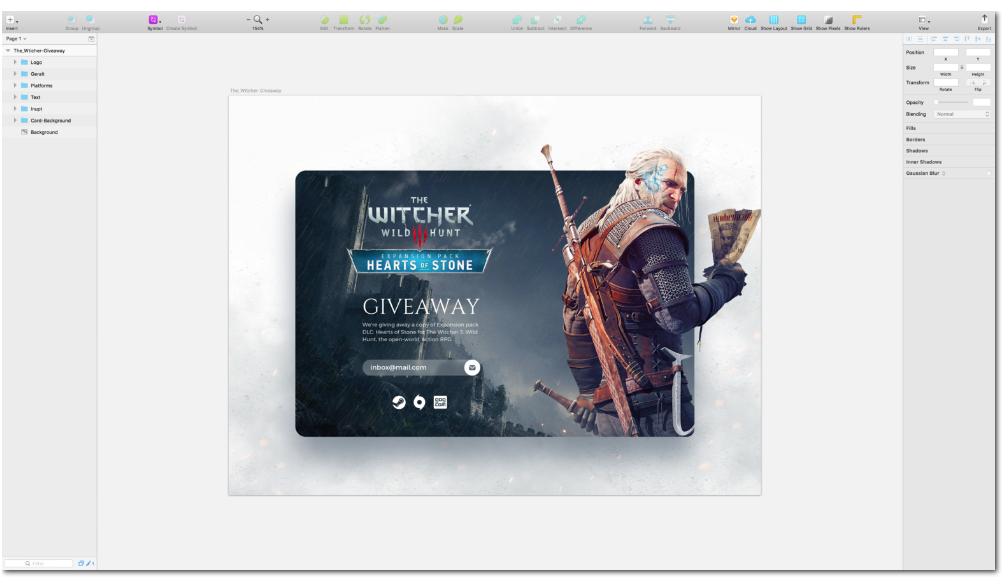Zoom out with the minus button
Image resolution: width=1004 pixels, height=577 pixels.
[248, 20]
